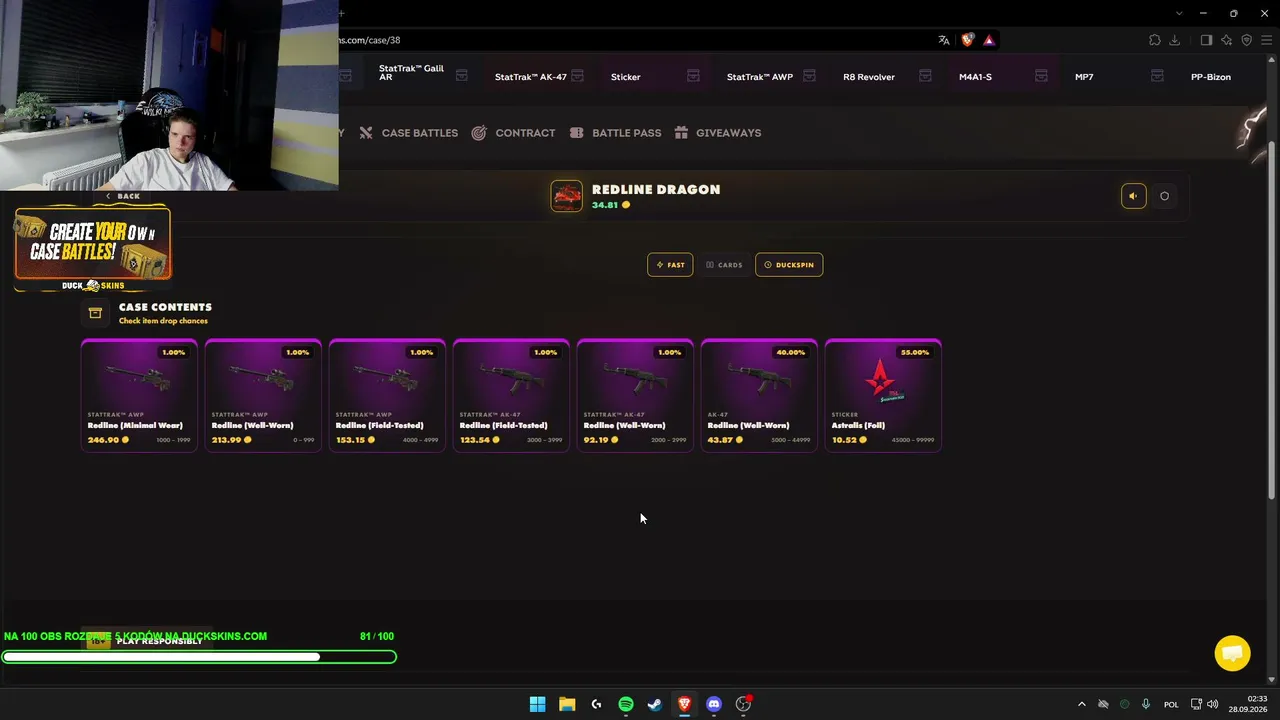The width and height of the screenshot is (1280, 720).
Task: Click the Brave Rewards triangle icon
Action: [989, 40]
